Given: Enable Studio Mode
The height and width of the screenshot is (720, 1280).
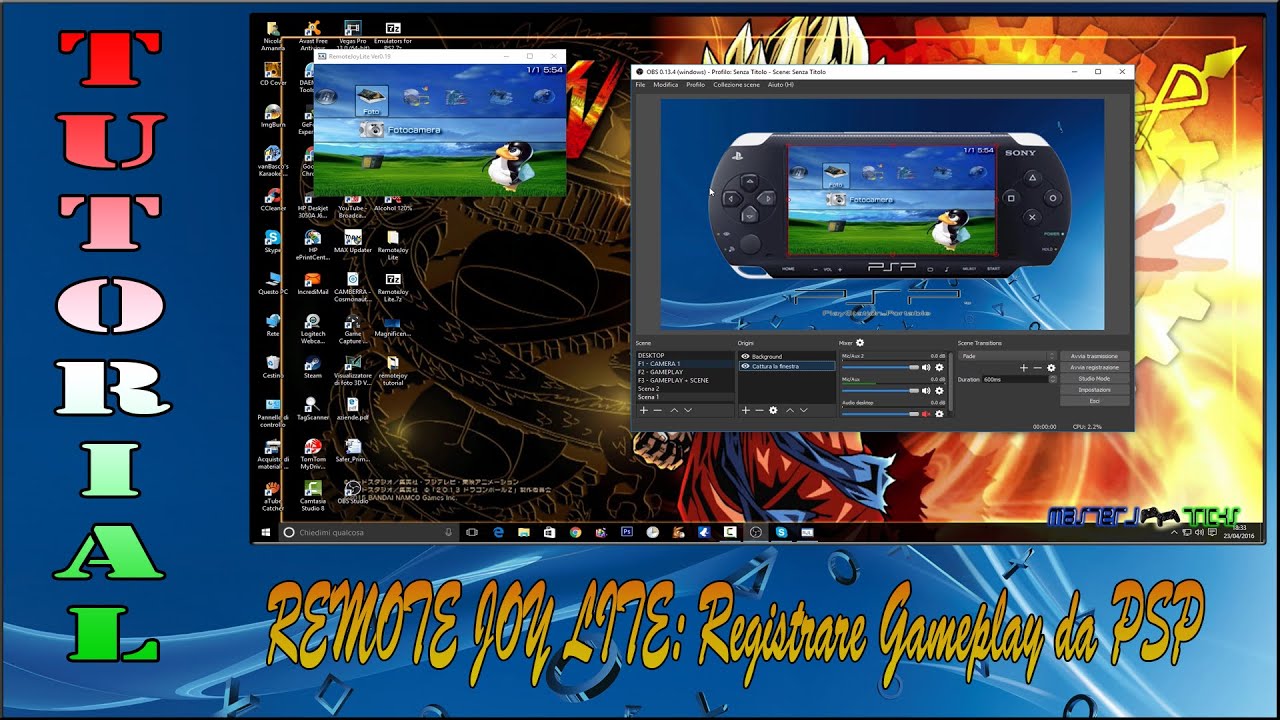Looking at the screenshot, I should click(1095, 379).
